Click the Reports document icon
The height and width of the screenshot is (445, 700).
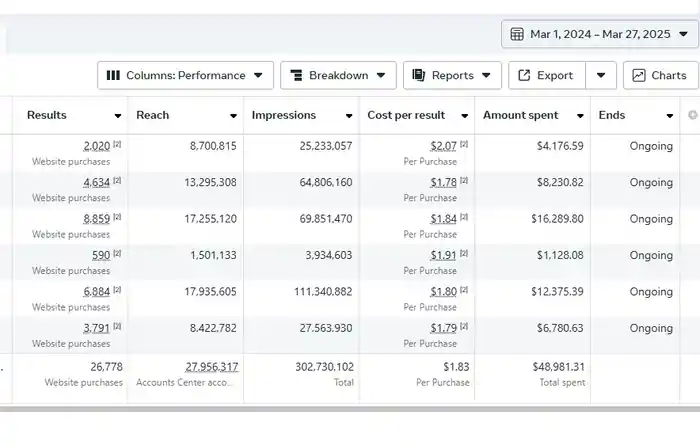tap(418, 75)
